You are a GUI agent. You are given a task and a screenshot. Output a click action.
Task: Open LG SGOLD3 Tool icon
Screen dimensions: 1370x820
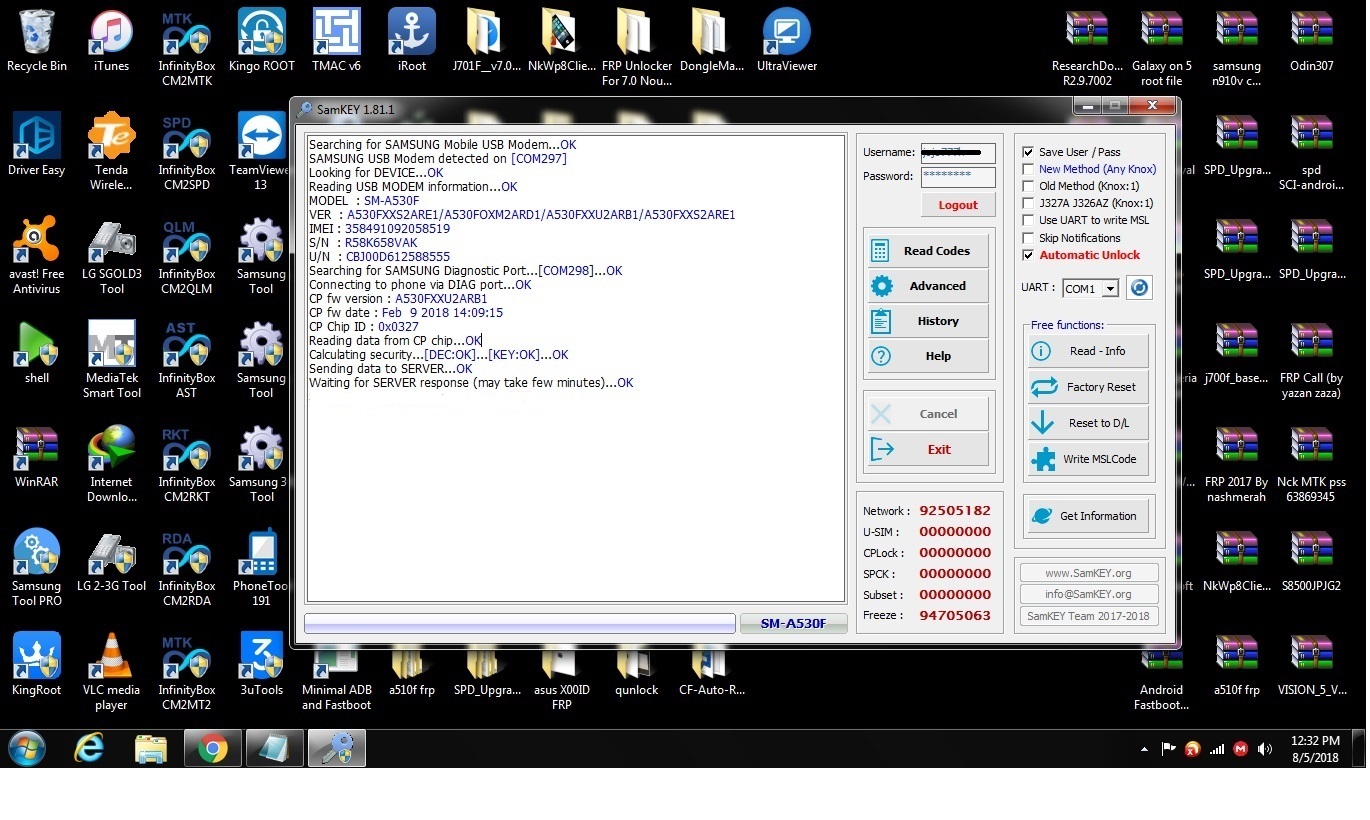coord(111,257)
